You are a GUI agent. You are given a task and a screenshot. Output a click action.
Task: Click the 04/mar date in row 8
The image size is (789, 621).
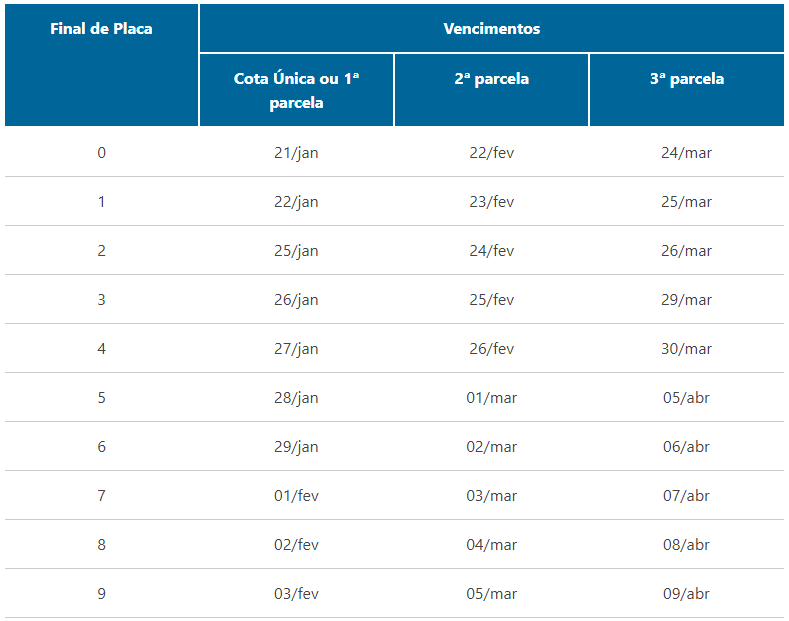tap(492, 545)
